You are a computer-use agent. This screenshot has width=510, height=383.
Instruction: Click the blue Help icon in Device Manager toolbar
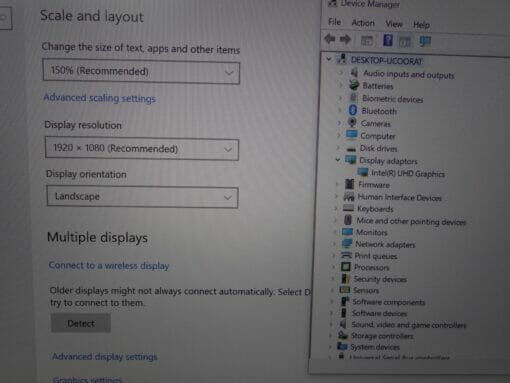[x=387, y=40]
